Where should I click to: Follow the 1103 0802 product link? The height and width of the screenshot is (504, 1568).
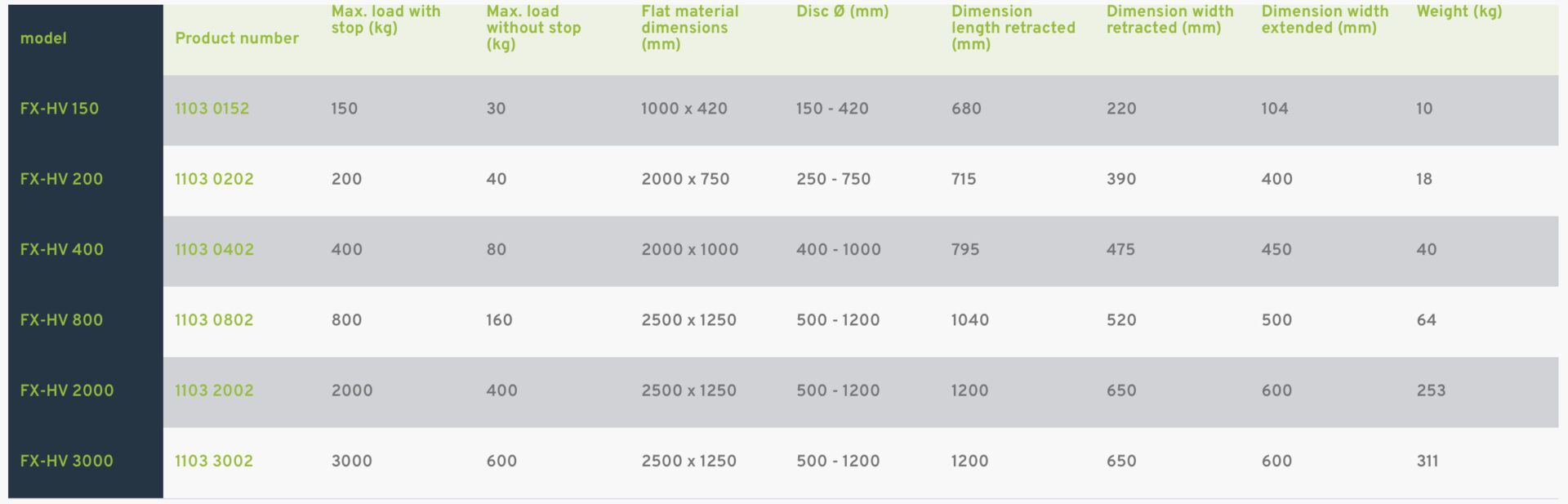(214, 320)
